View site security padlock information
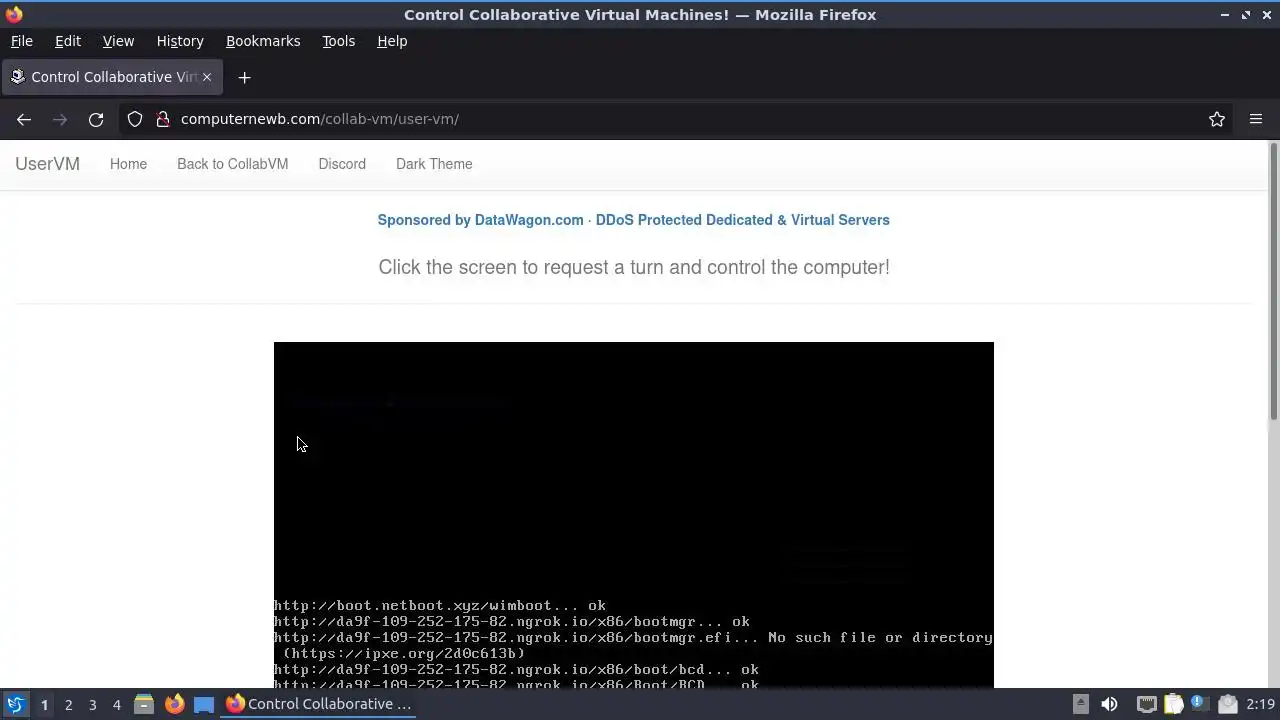1280x720 pixels. pyautogui.click(x=163, y=119)
